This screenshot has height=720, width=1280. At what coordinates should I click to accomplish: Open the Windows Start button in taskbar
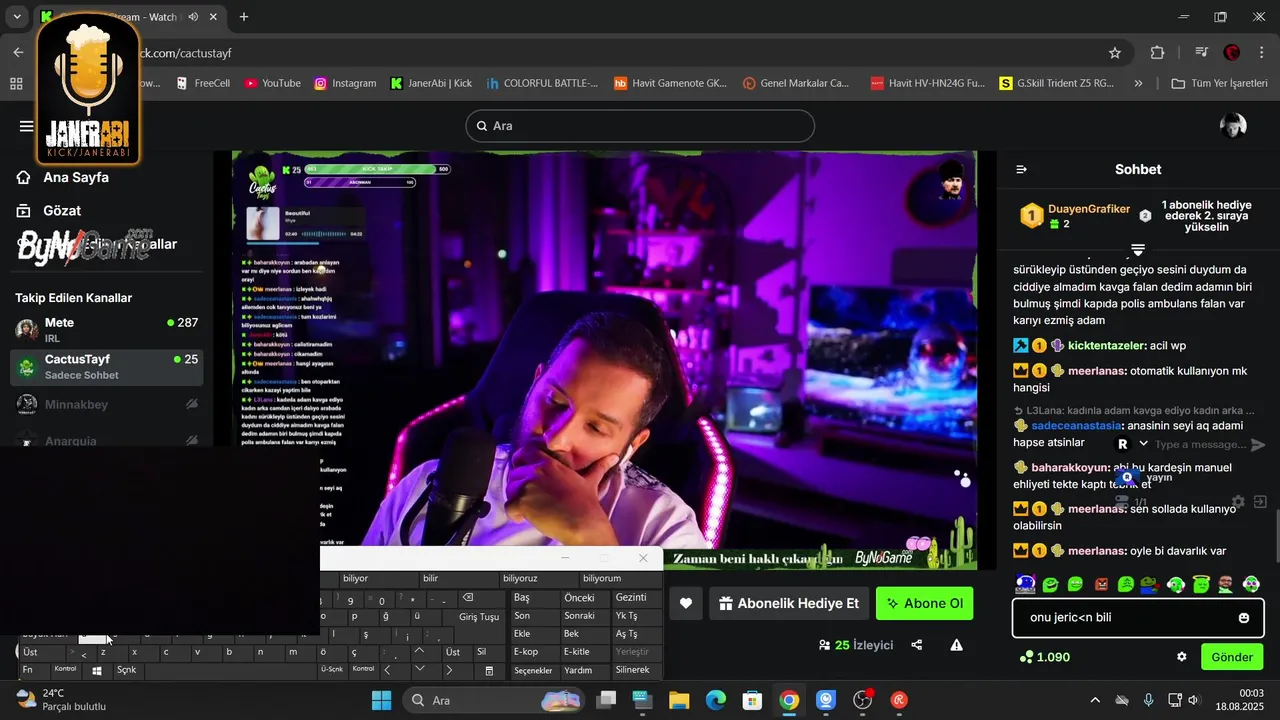click(382, 700)
